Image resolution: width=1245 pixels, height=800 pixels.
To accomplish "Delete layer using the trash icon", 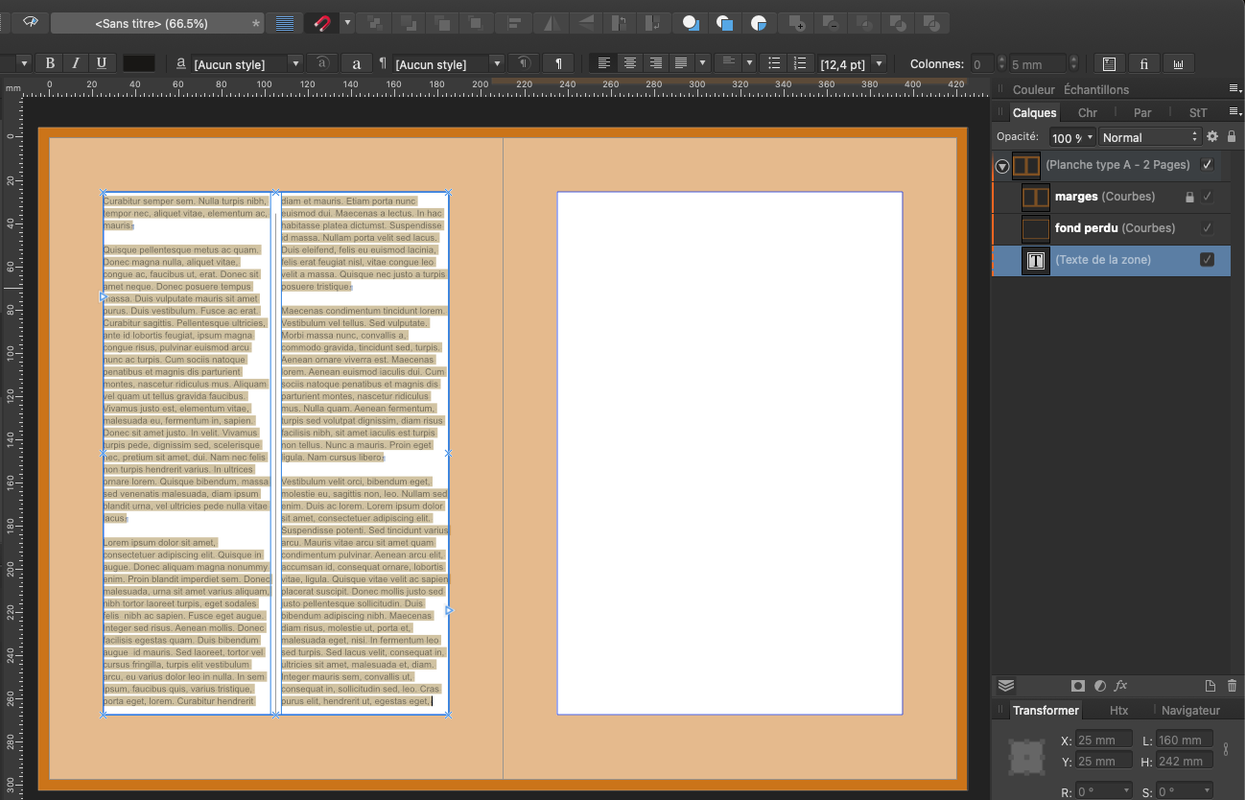I will pyautogui.click(x=1232, y=686).
